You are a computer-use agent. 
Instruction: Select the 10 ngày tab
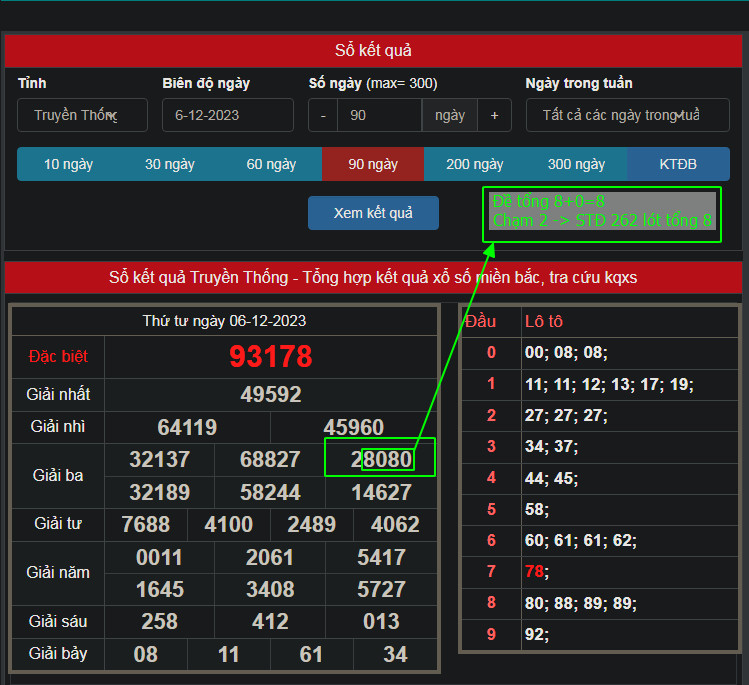pyautogui.click(x=67, y=164)
